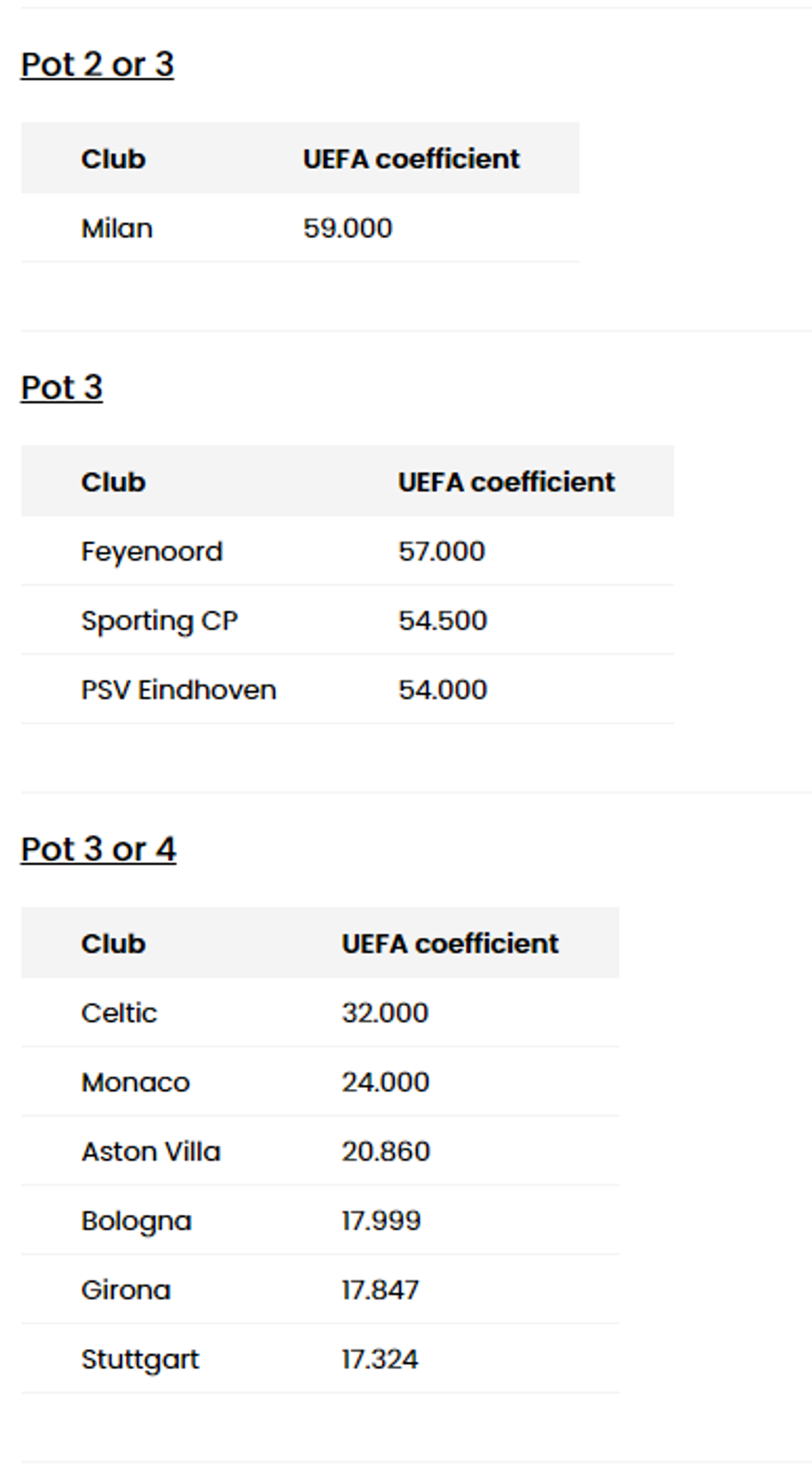The width and height of the screenshot is (812, 1465).
Task: Click Celtic in the Pot 3 or 4 table
Action: [x=118, y=1013]
